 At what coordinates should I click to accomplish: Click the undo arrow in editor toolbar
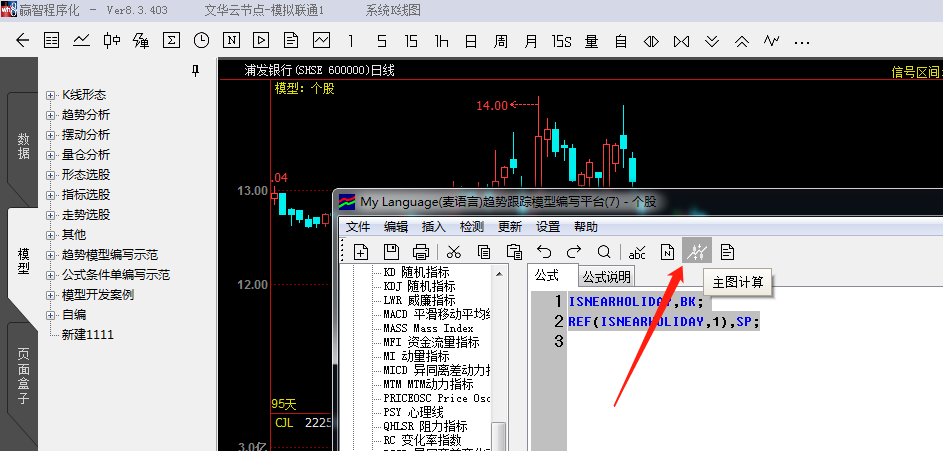pyautogui.click(x=544, y=251)
